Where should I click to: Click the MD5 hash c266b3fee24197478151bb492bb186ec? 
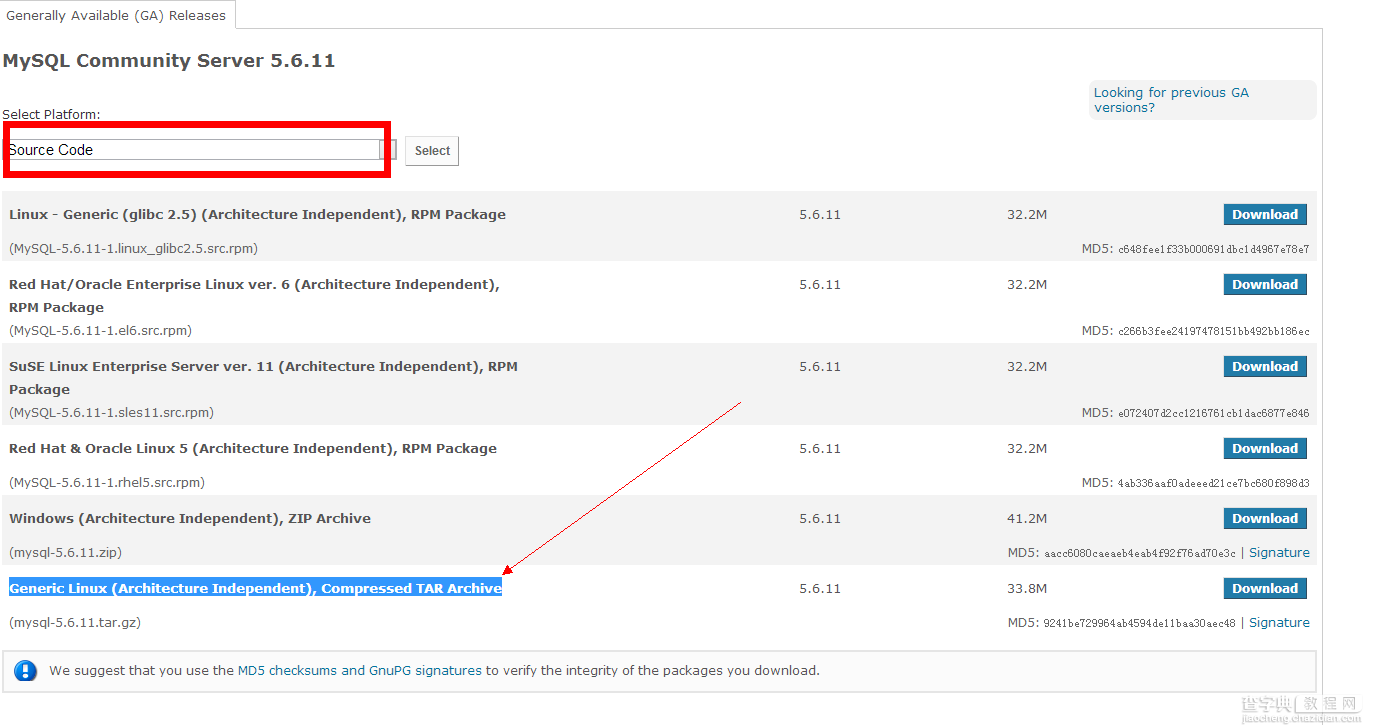(1213, 331)
